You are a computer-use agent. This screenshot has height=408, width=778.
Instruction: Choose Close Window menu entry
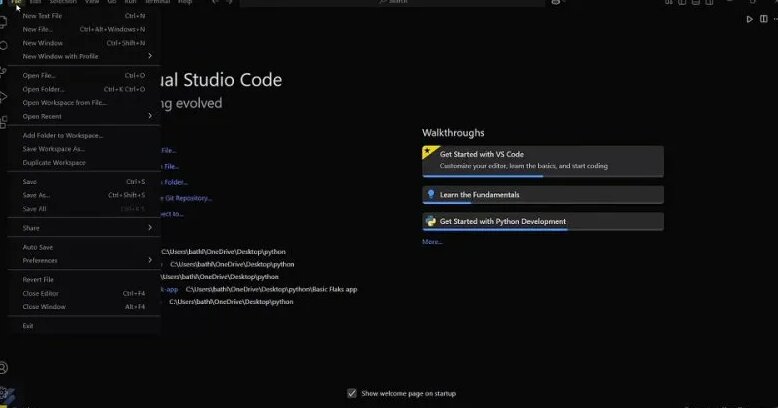click(84, 307)
